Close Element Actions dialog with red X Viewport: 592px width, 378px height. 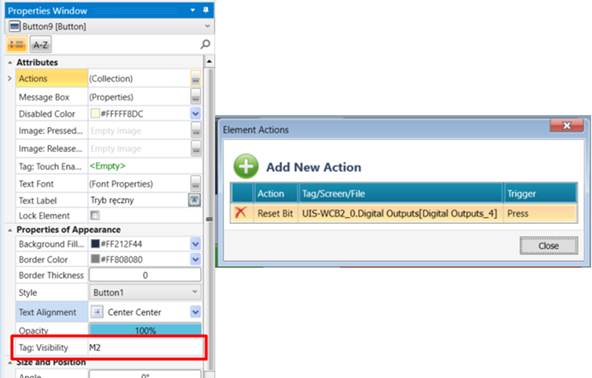pyautogui.click(x=567, y=125)
